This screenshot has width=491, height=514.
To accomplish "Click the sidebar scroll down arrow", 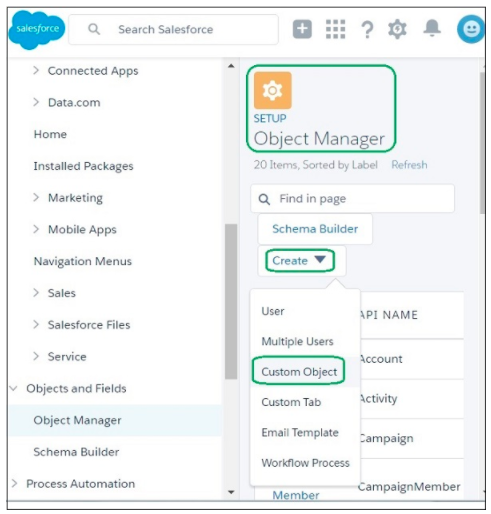I will [x=231, y=492].
